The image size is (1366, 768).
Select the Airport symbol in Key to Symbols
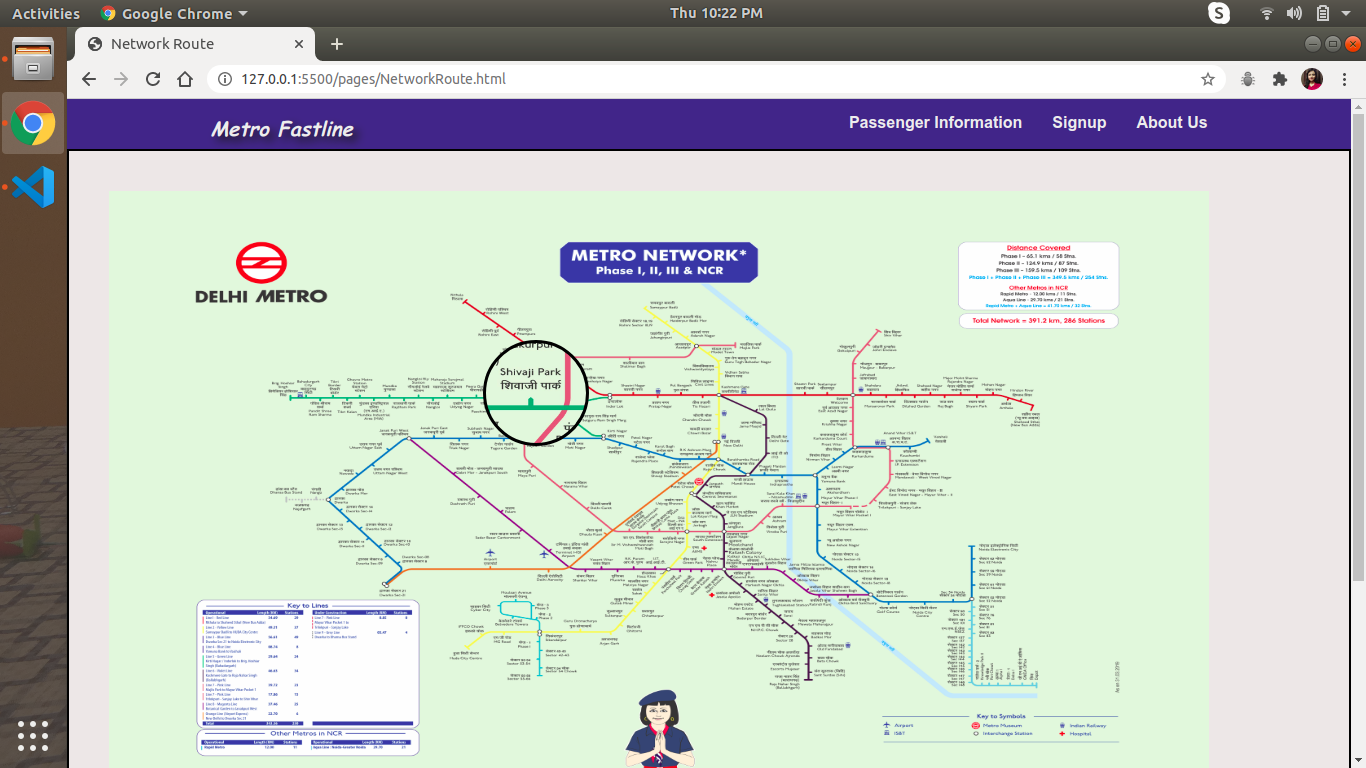click(x=886, y=724)
